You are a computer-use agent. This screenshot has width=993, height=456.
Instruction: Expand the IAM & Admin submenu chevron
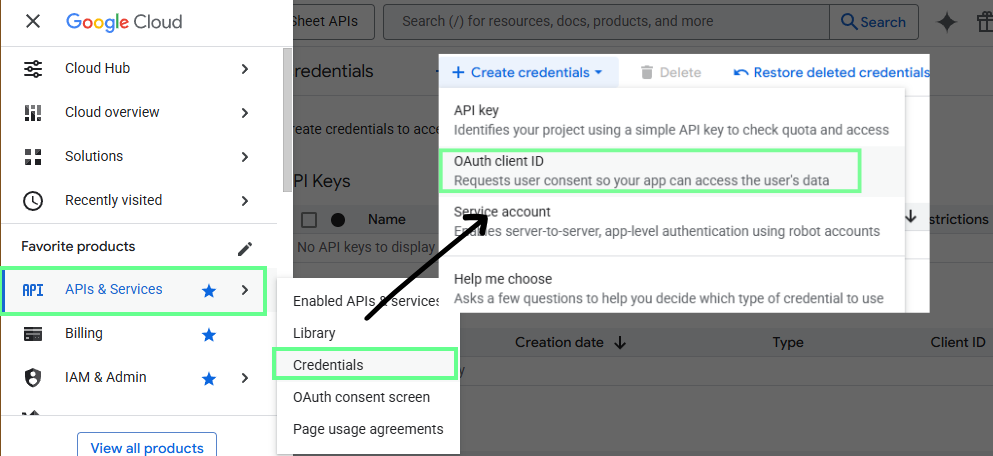(x=245, y=379)
